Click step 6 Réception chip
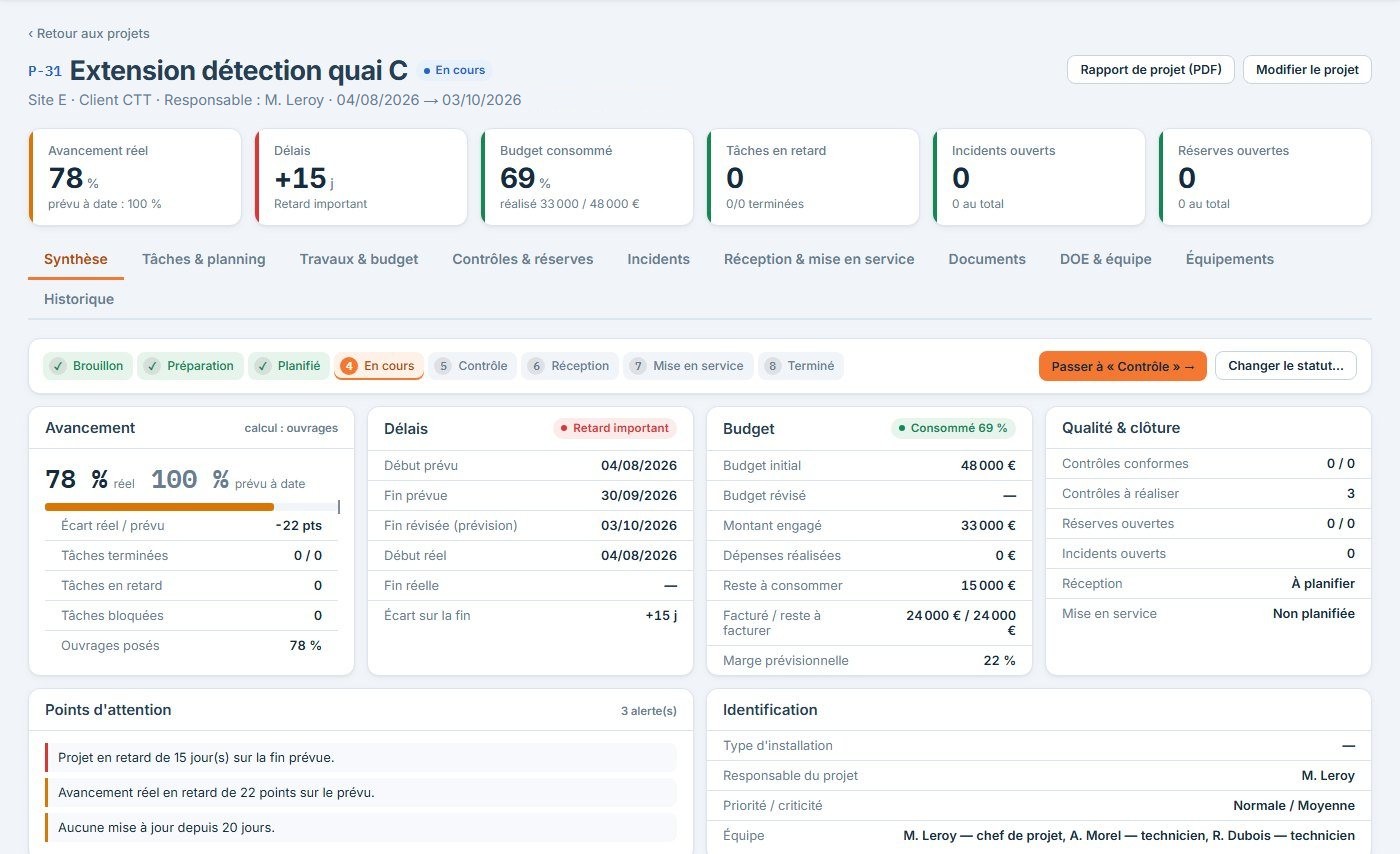 [x=570, y=366]
